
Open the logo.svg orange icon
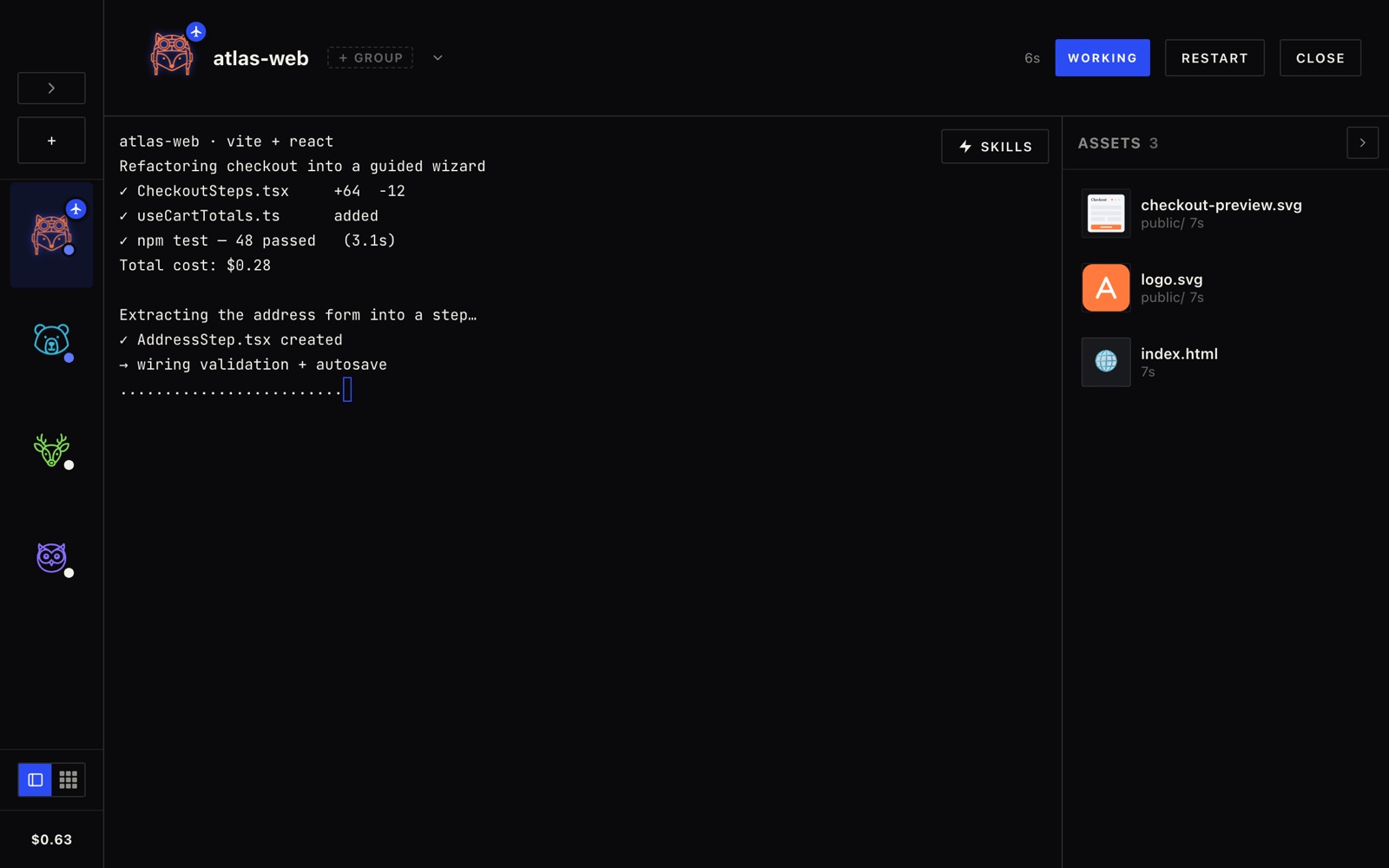click(1106, 287)
